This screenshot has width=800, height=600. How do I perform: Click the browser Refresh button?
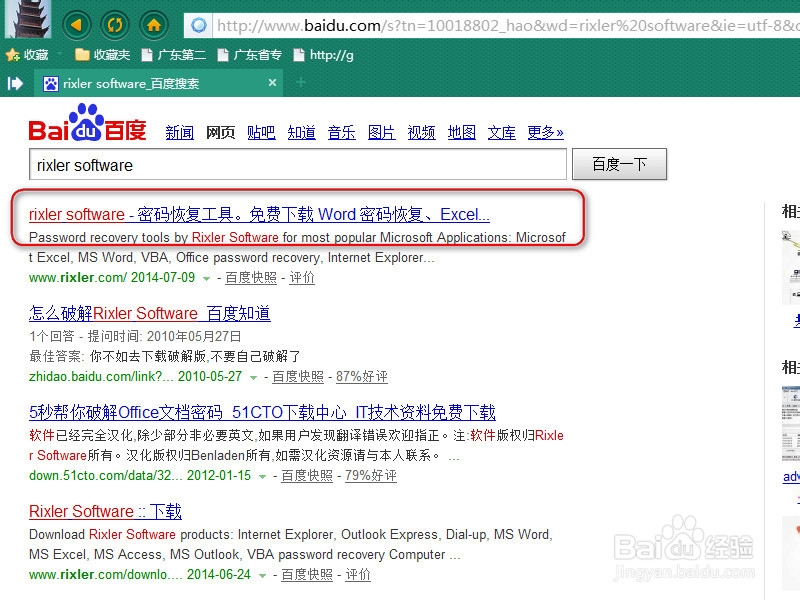pyautogui.click(x=115, y=24)
